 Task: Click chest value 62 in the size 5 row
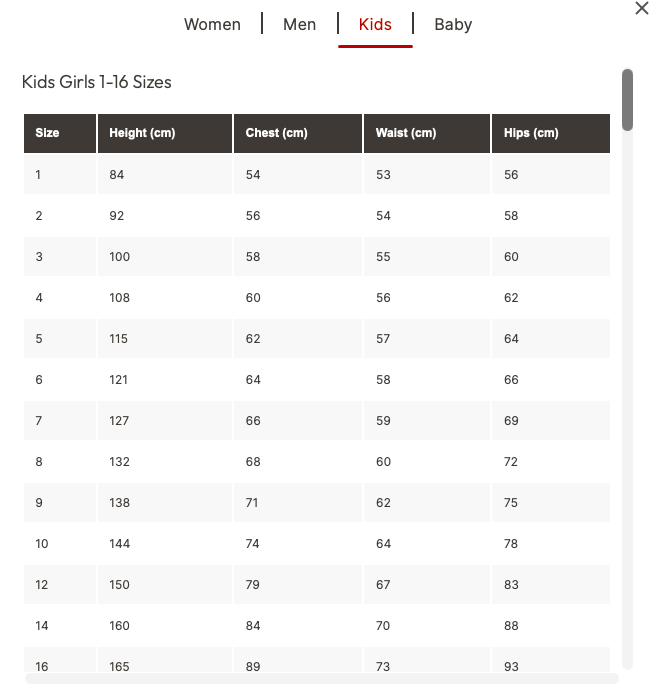pyautogui.click(x=253, y=339)
